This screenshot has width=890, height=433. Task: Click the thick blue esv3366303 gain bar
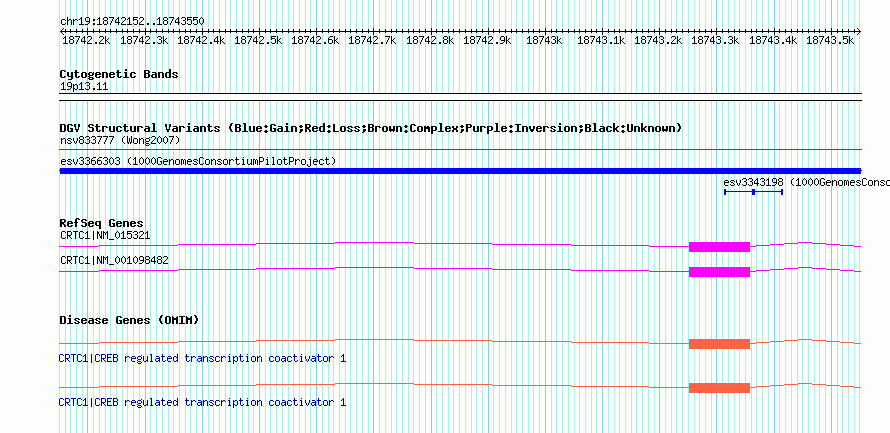coord(460,171)
